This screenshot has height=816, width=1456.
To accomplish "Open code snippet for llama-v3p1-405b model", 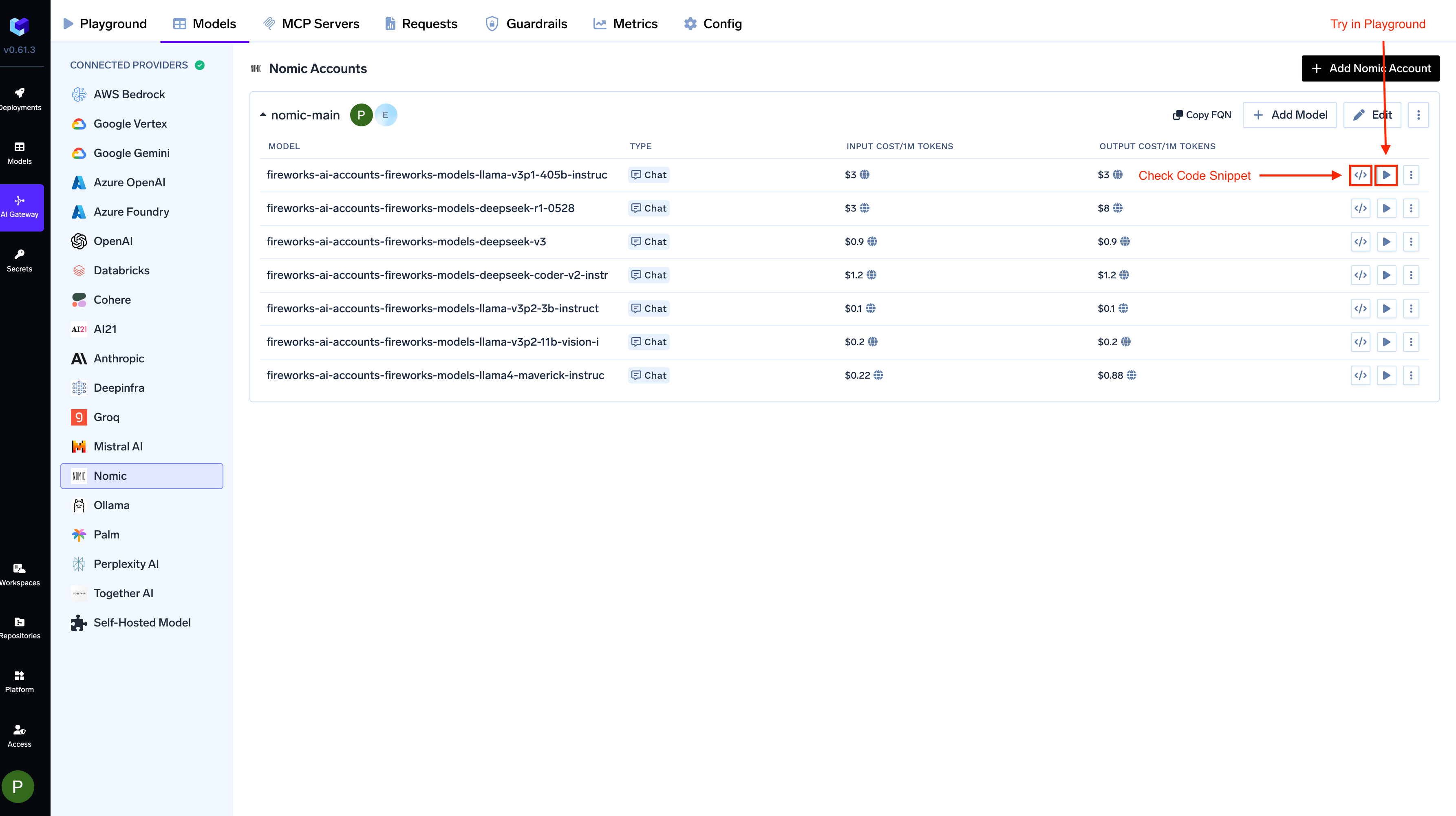I will (1360, 175).
